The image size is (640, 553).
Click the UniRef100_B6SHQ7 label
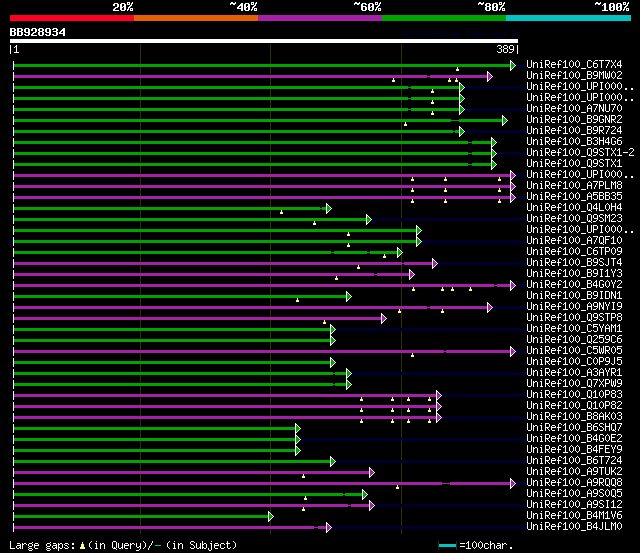coord(574,428)
